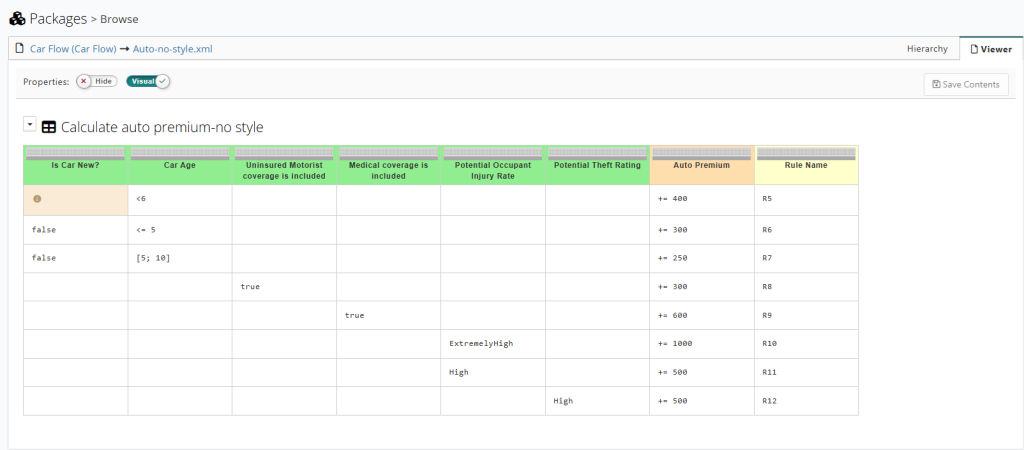This screenshot has width=1024, height=450.
Task: Click the R8 rule name cell
Action: coord(807,287)
